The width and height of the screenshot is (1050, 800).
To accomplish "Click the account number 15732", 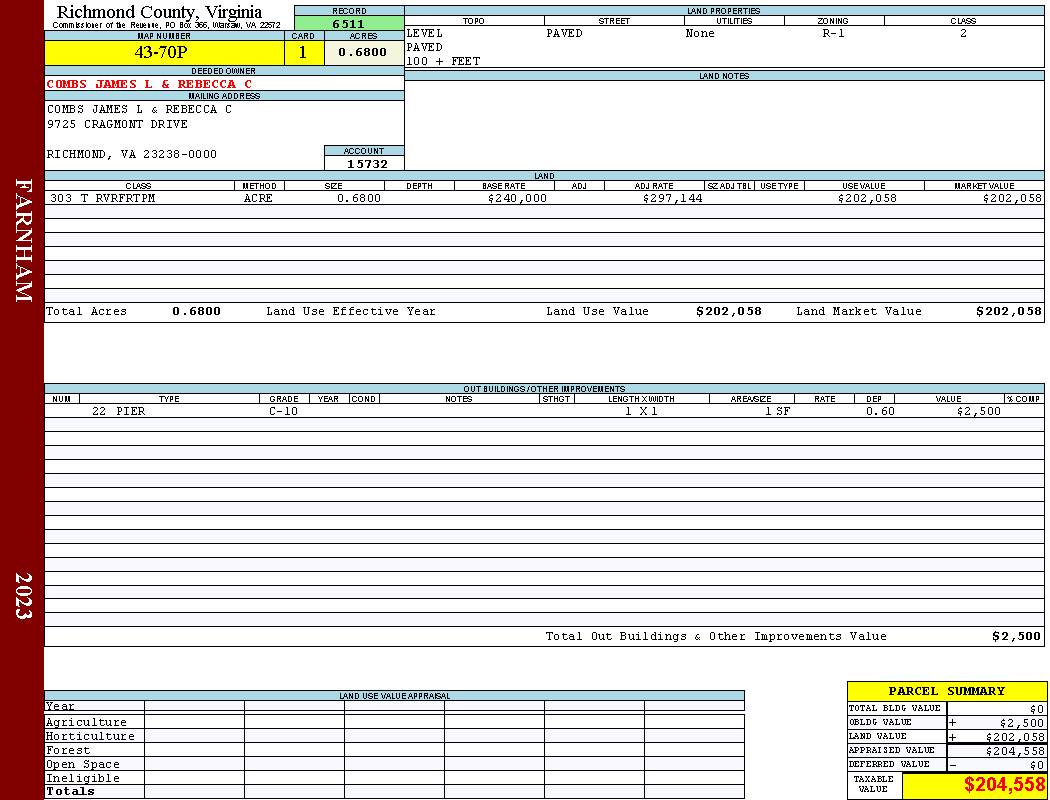I will click(x=367, y=164).
